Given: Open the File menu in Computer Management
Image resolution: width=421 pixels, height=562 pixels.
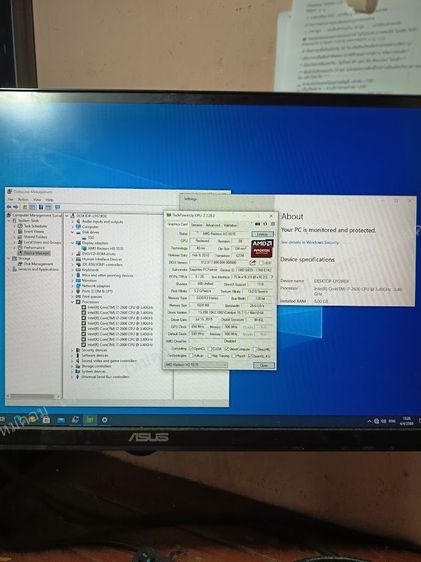Looking at the screenshot, I should 11,200.
